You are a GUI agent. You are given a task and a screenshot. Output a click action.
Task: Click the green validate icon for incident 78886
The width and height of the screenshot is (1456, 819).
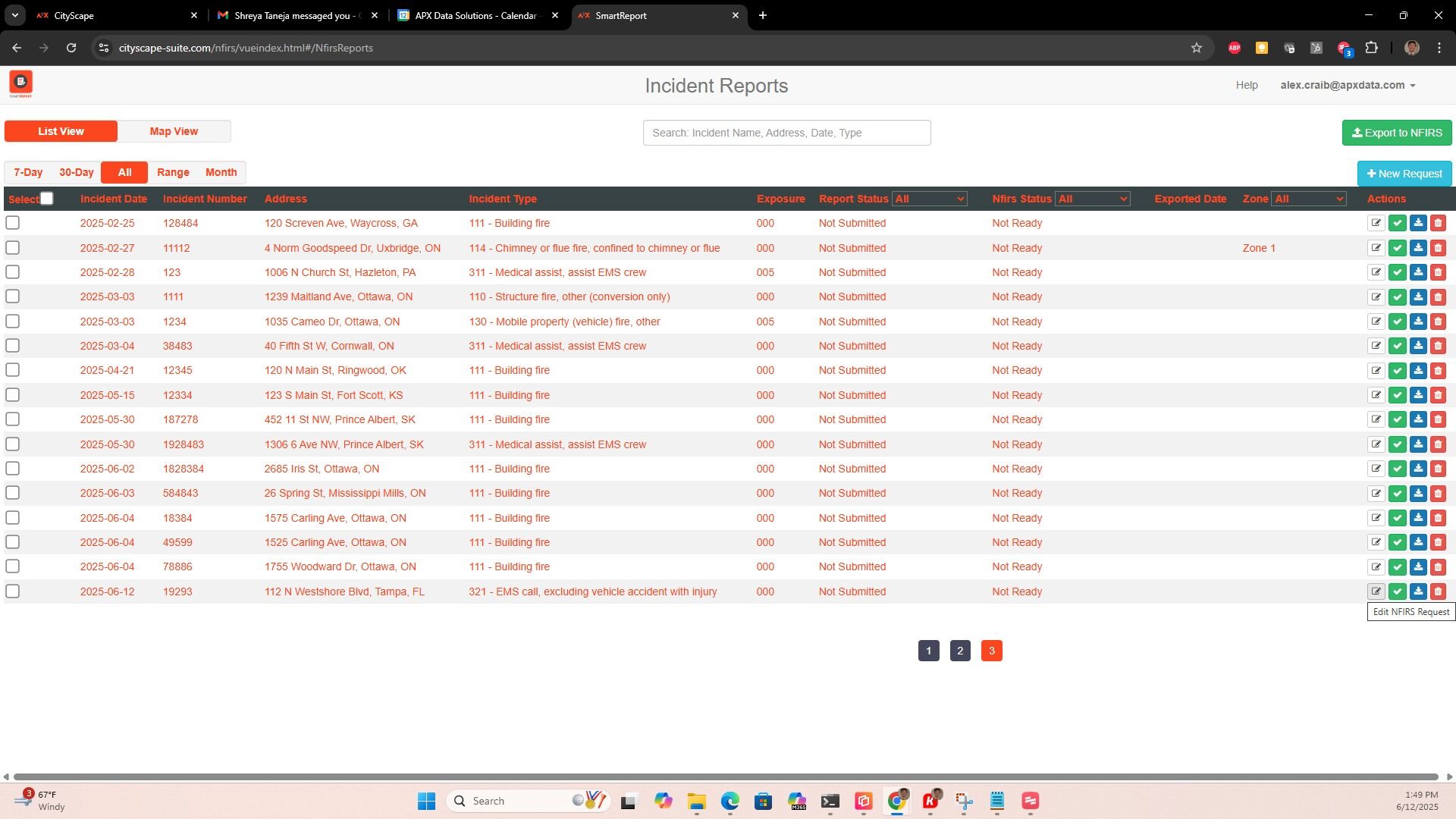click(1398, 566)
